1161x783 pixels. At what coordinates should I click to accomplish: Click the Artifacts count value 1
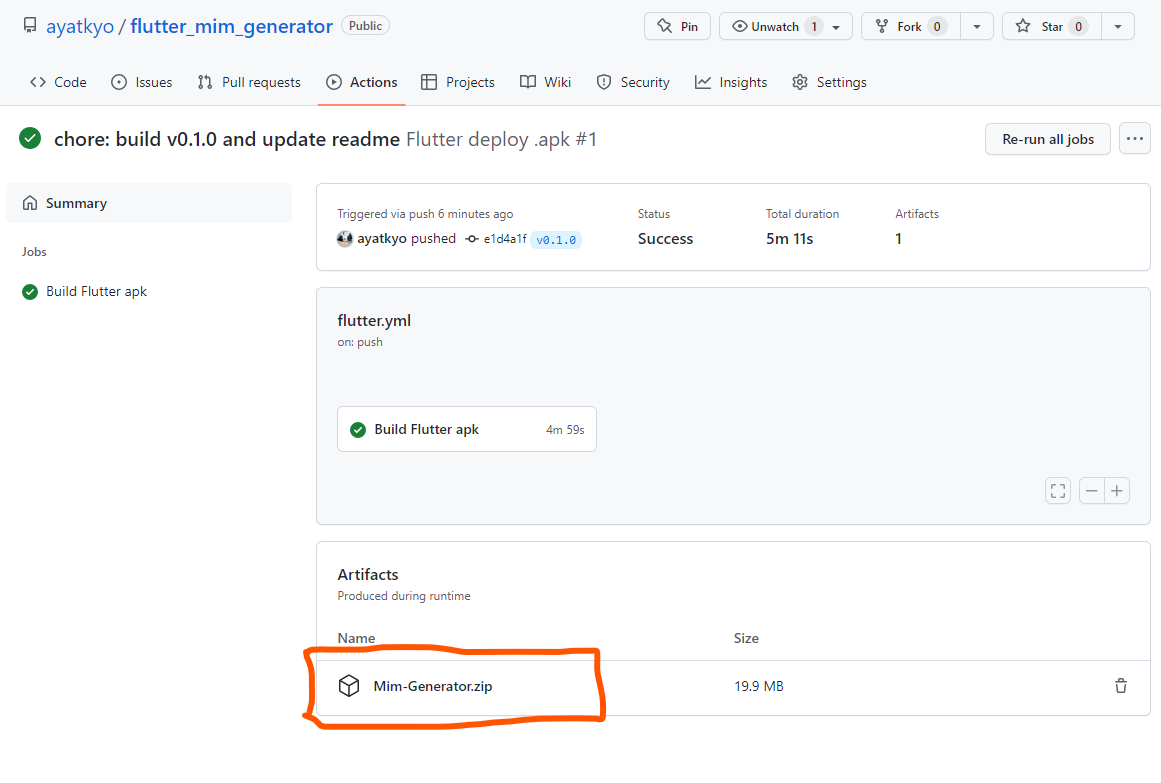[x=898, y=239]
